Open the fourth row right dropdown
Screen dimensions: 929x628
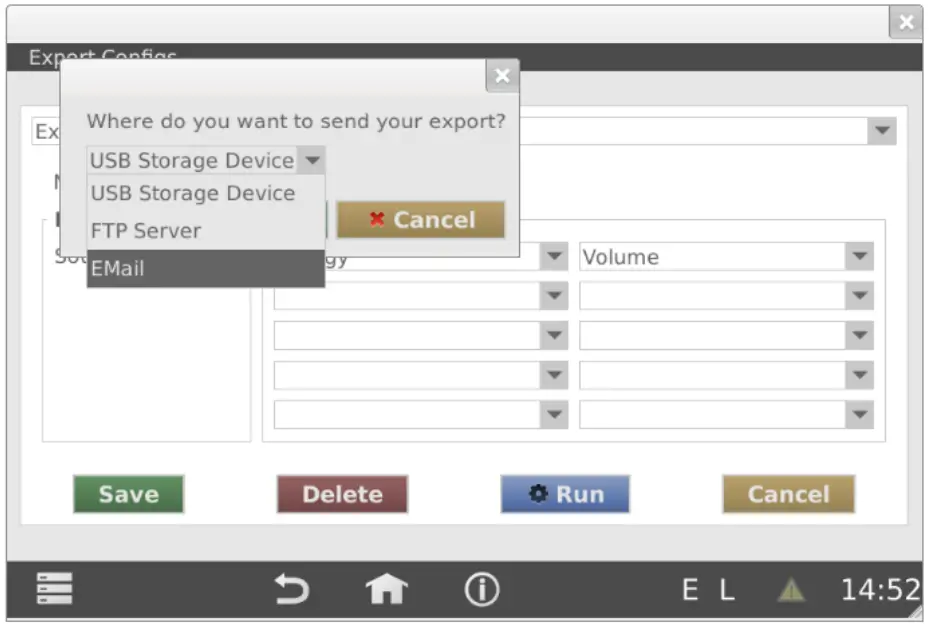pyautogui.click(x=726, y=375)
